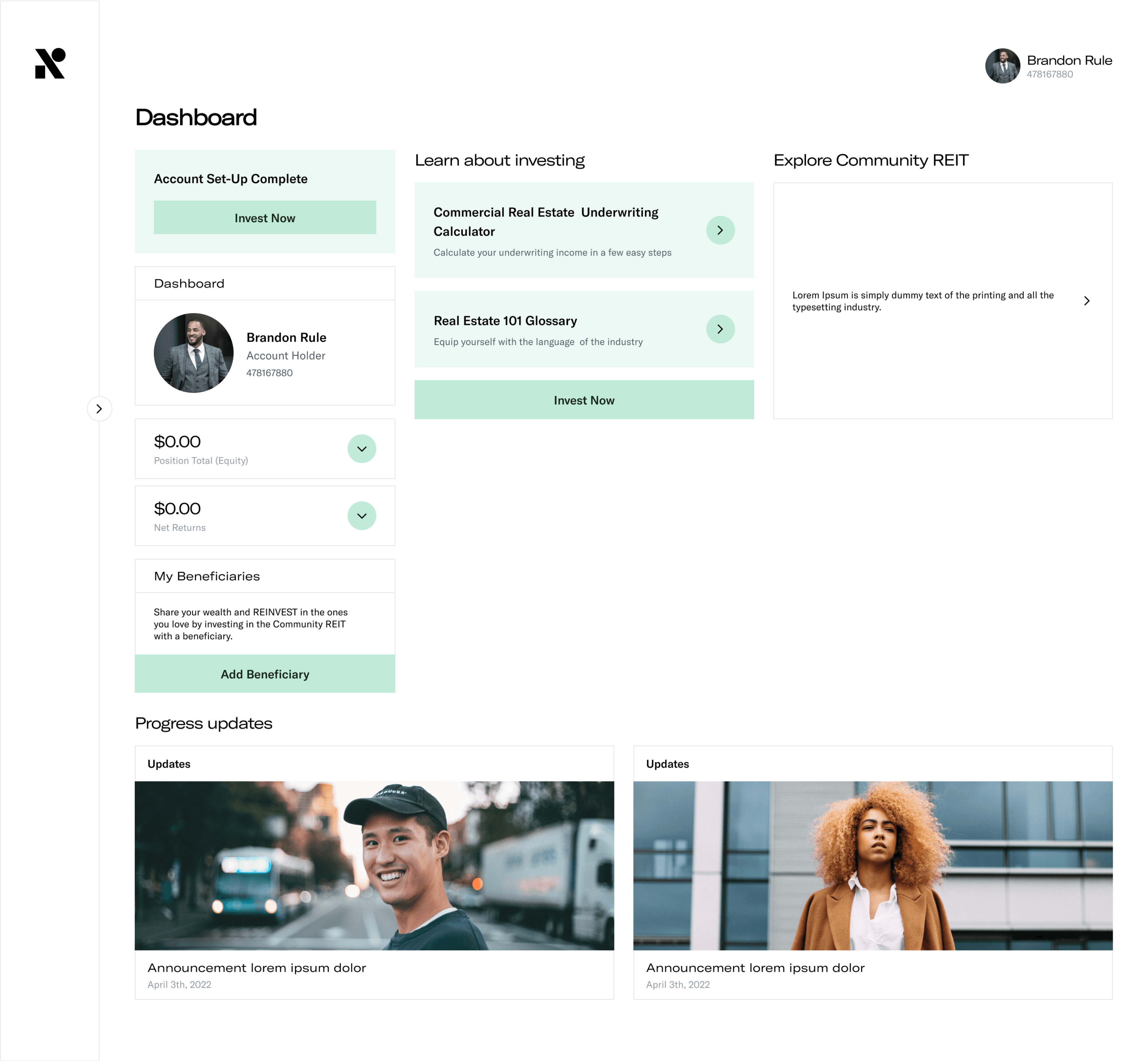The image size is (1148, 1061).
Task: Open the curly-haired woman update image
Action: pos(873,865)
